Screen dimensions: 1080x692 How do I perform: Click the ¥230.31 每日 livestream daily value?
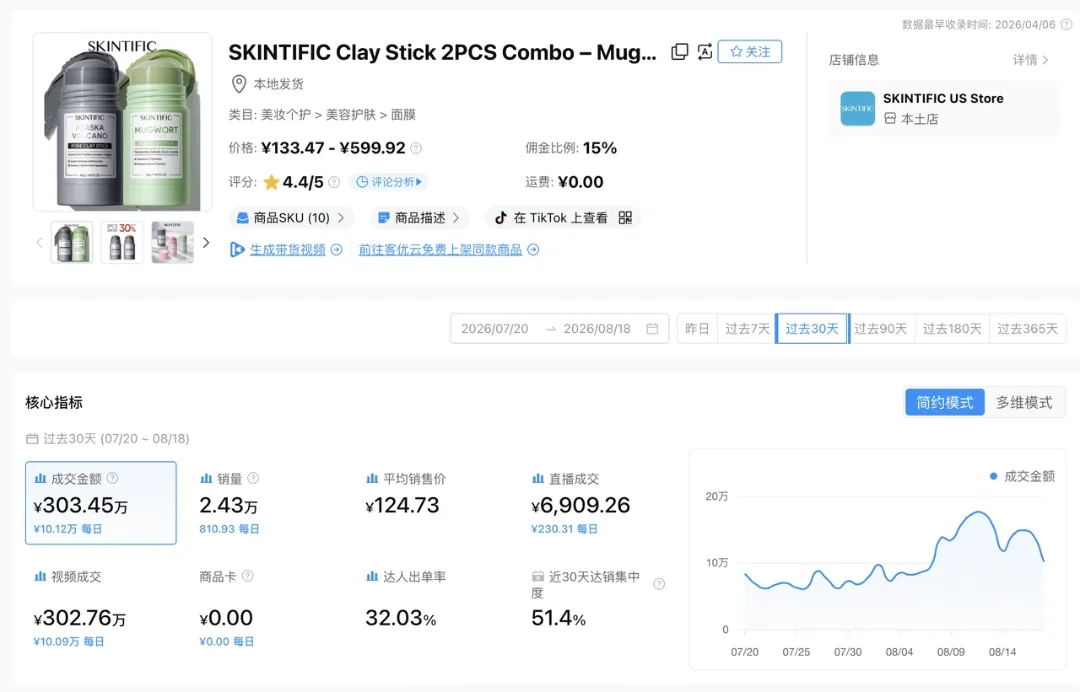pyautogui.click(x=564, y=529)
